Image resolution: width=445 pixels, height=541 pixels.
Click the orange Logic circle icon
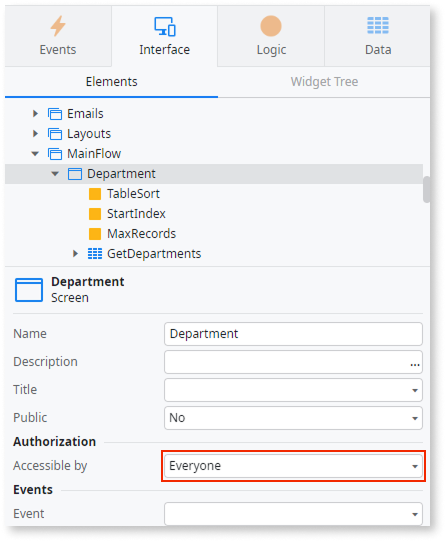pos(271,26)
